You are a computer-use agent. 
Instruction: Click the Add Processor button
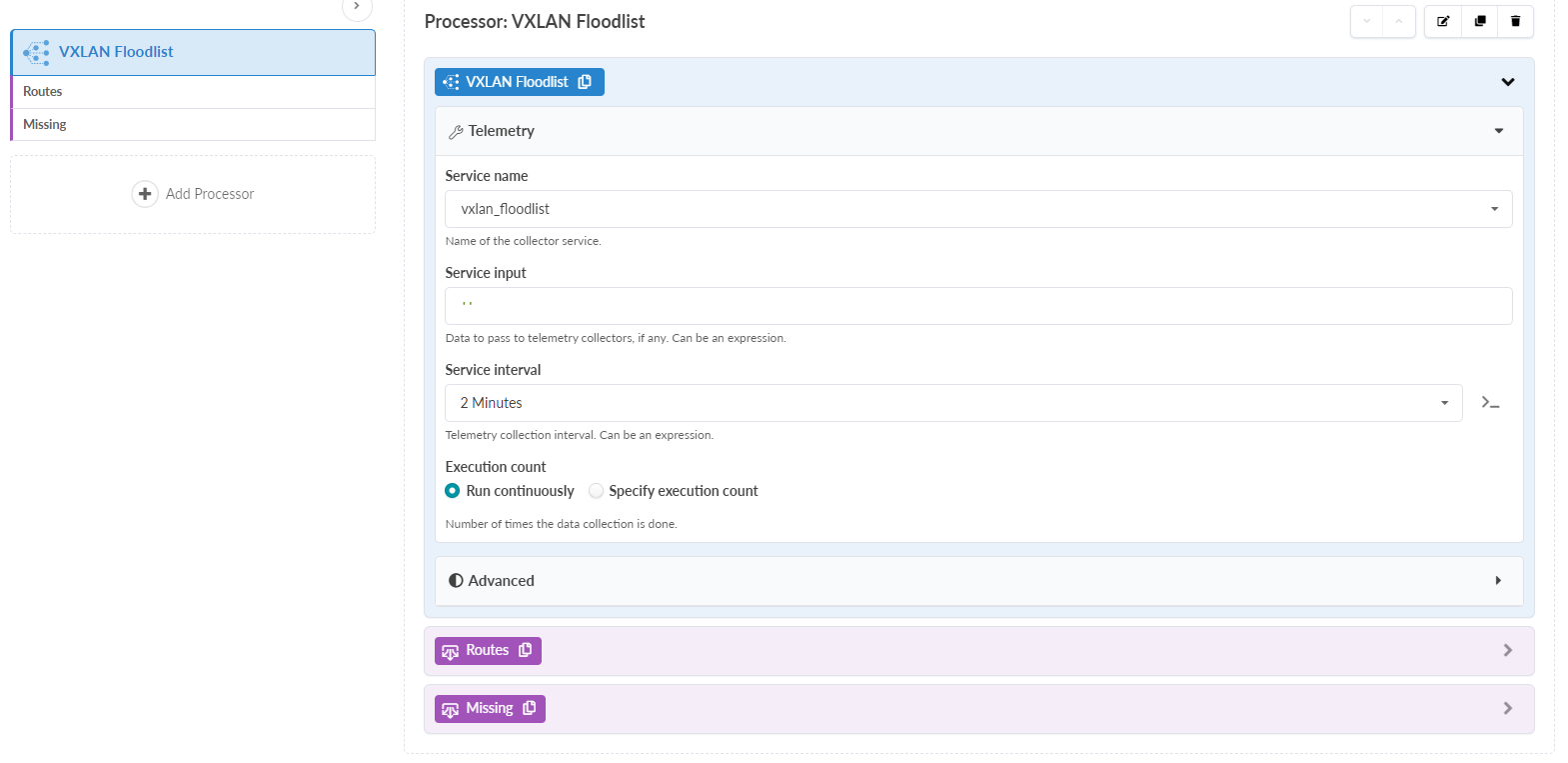210,194
